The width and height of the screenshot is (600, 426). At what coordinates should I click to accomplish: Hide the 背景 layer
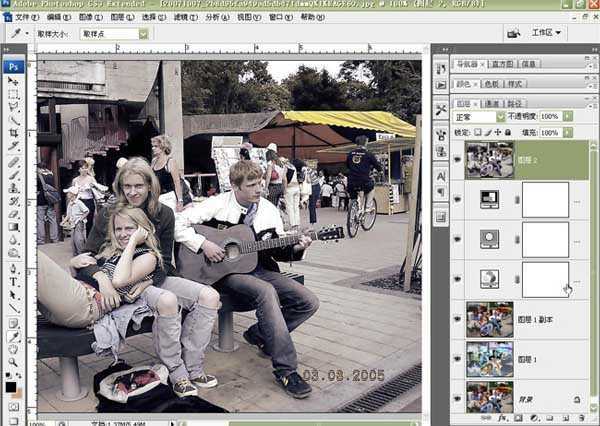click(x=457, y=398)
